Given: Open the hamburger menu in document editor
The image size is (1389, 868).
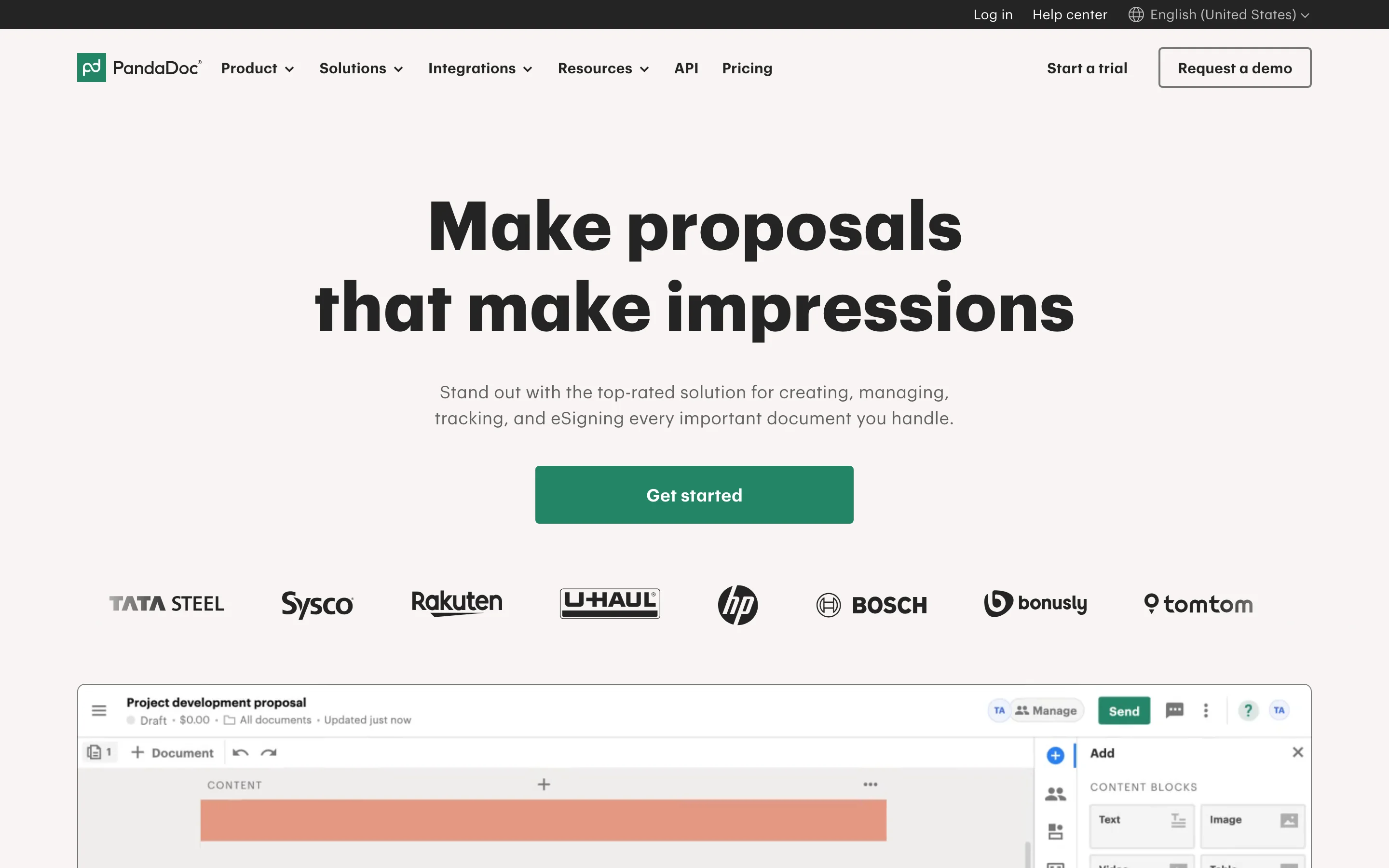Looking at the screenshot, I should pos(99,711).
